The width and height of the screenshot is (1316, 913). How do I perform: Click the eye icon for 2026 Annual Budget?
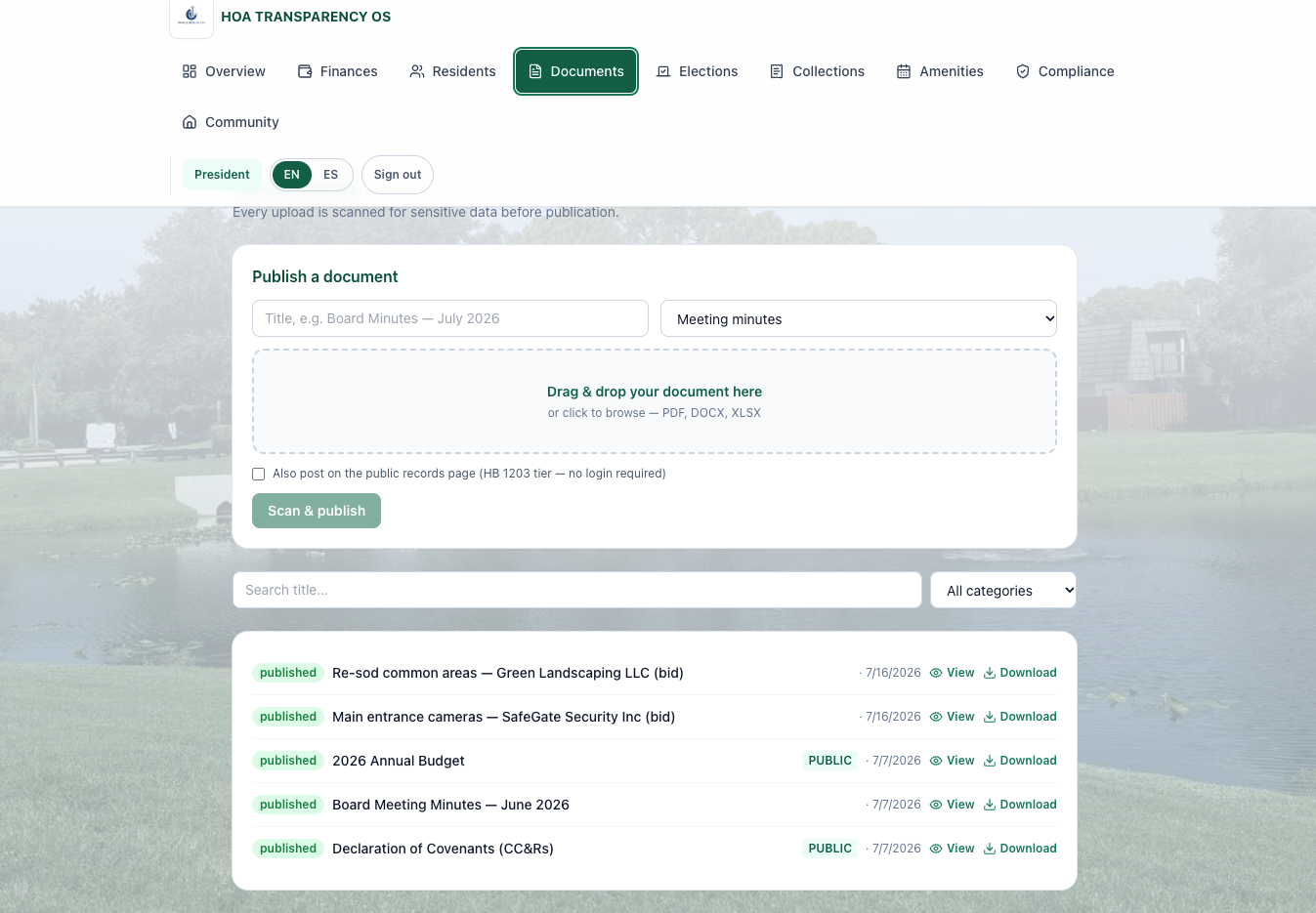tap(936, 761)
